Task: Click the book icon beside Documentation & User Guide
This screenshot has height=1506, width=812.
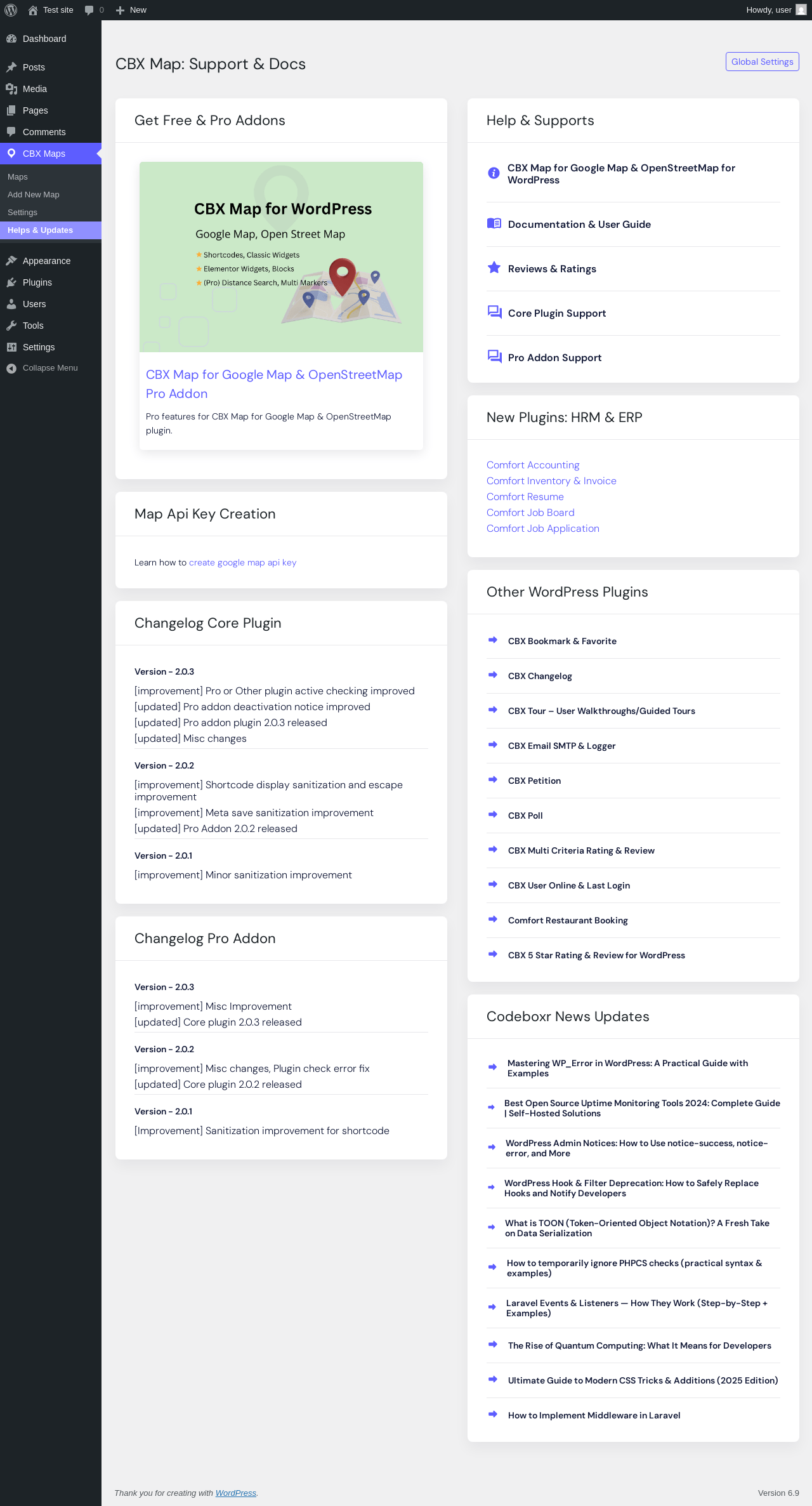Action: point(494,223)
